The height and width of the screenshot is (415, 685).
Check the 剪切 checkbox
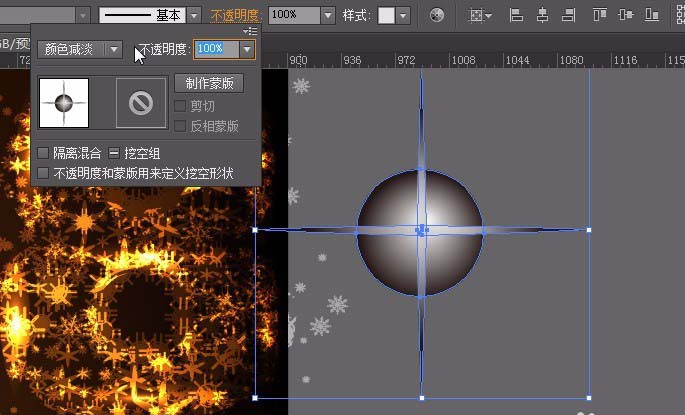(180, 106)
